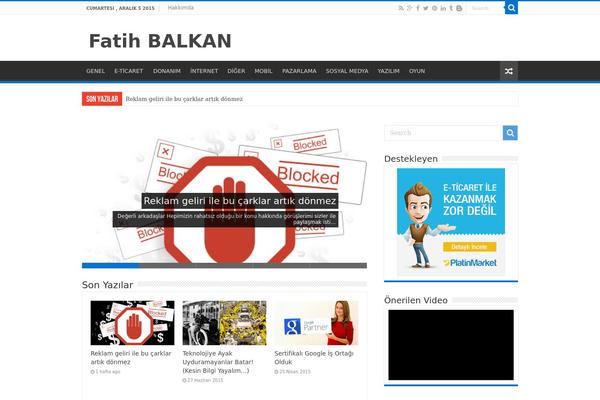
Task: Open the Tumblr social icon
Action: [x=451, y=8]
